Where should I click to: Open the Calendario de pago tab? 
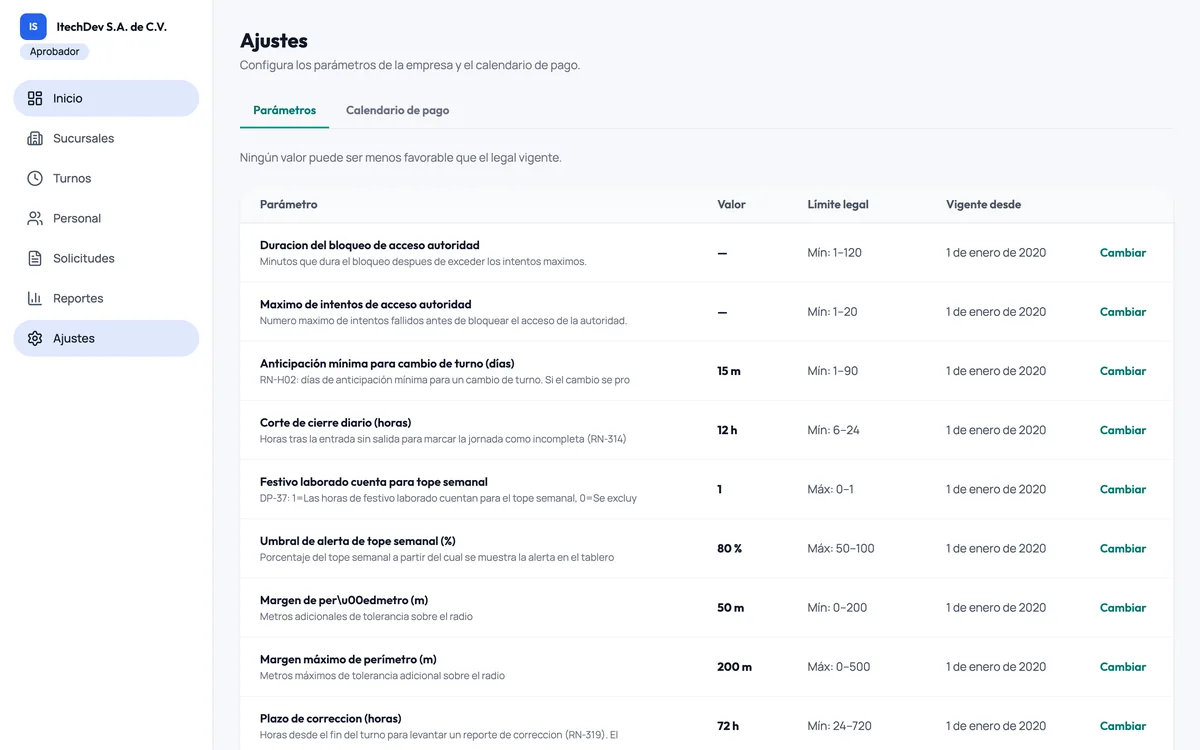(397, 110)
